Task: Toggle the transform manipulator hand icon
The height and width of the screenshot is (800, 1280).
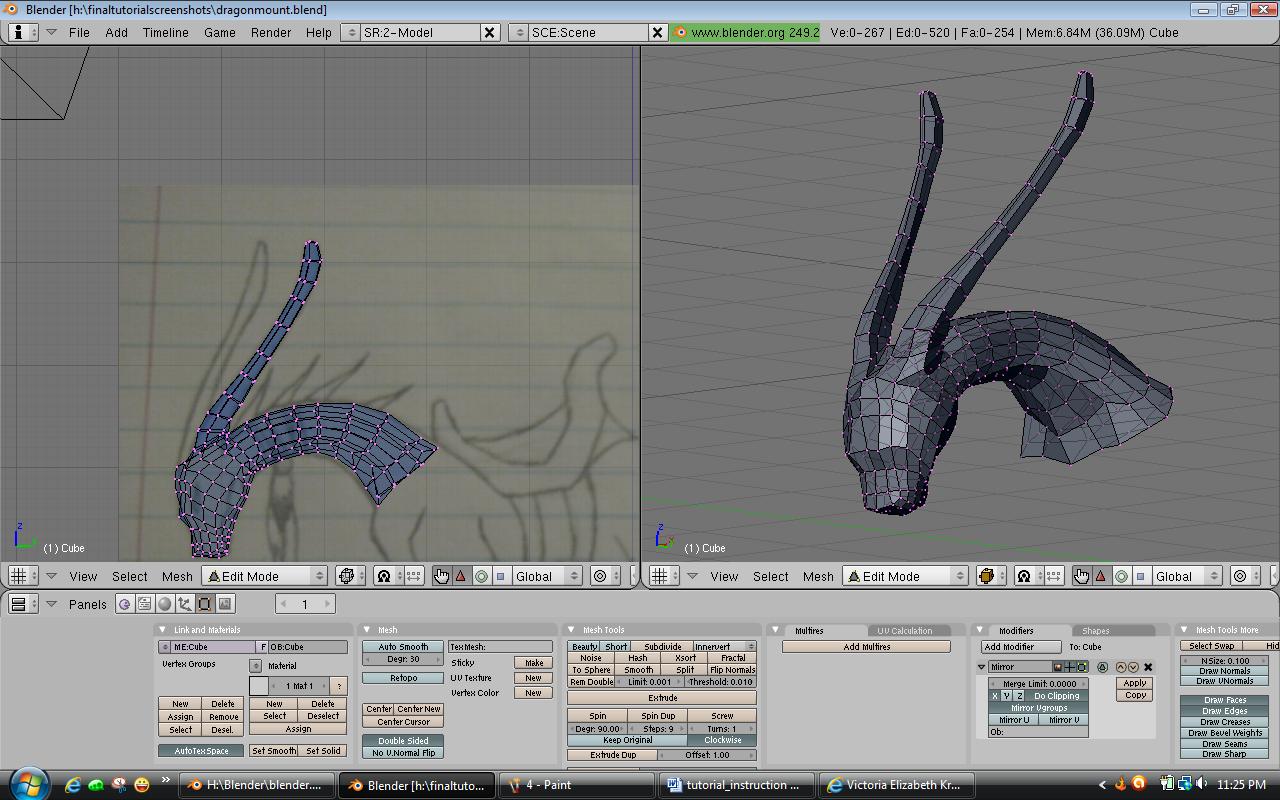Action: tap(442, 576)
